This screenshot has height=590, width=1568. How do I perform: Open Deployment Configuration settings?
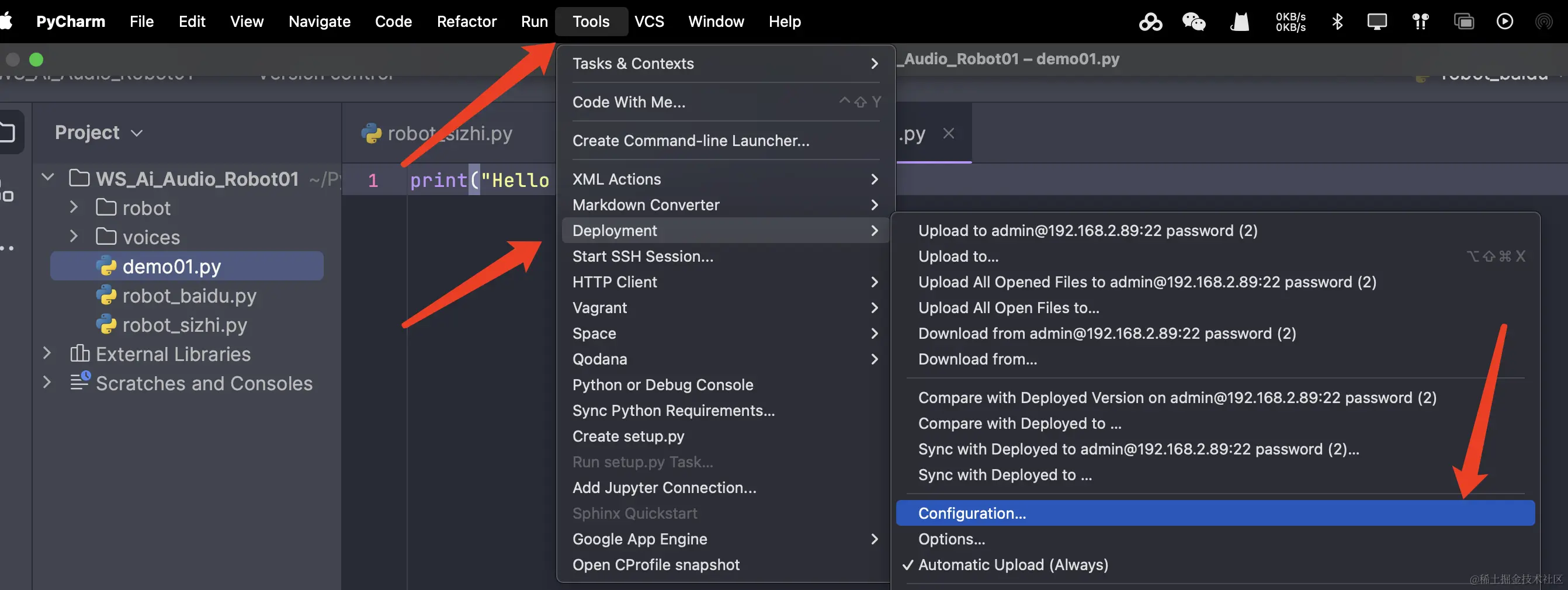(971, 513)
